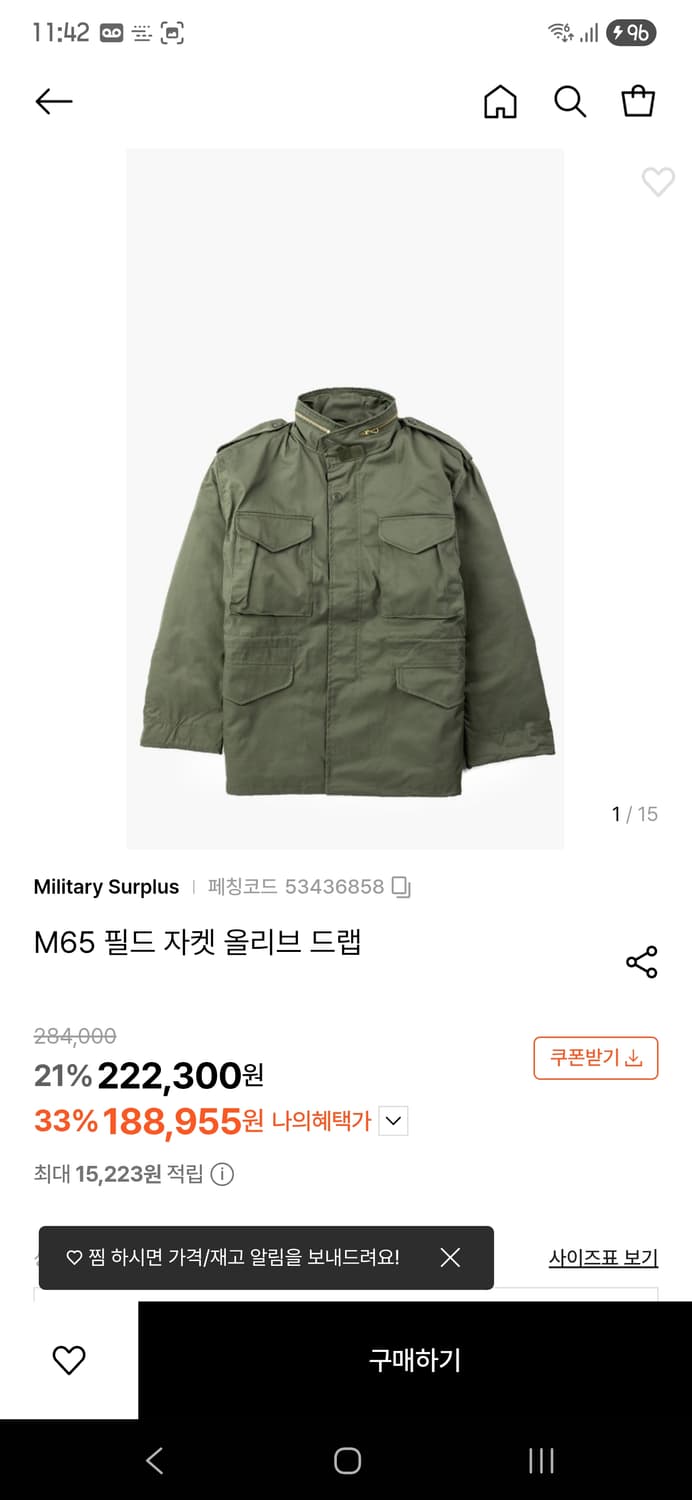This screenshot has width=692, height=1500.
Task: Download coupon via 쿠폰받기 button
Action: [x=595, y=1057]
